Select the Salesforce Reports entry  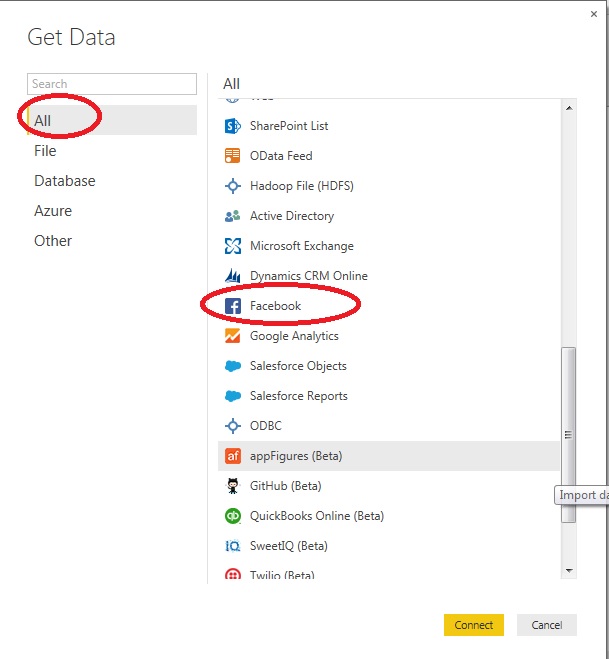tap(298, 396)
